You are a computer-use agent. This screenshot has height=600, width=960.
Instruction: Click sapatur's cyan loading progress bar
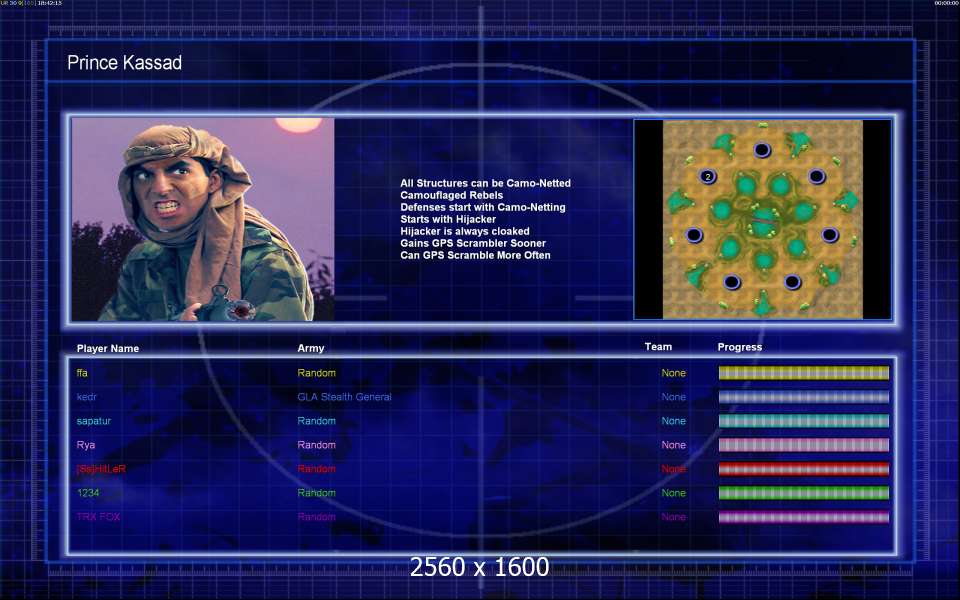[x=804, y=421]
